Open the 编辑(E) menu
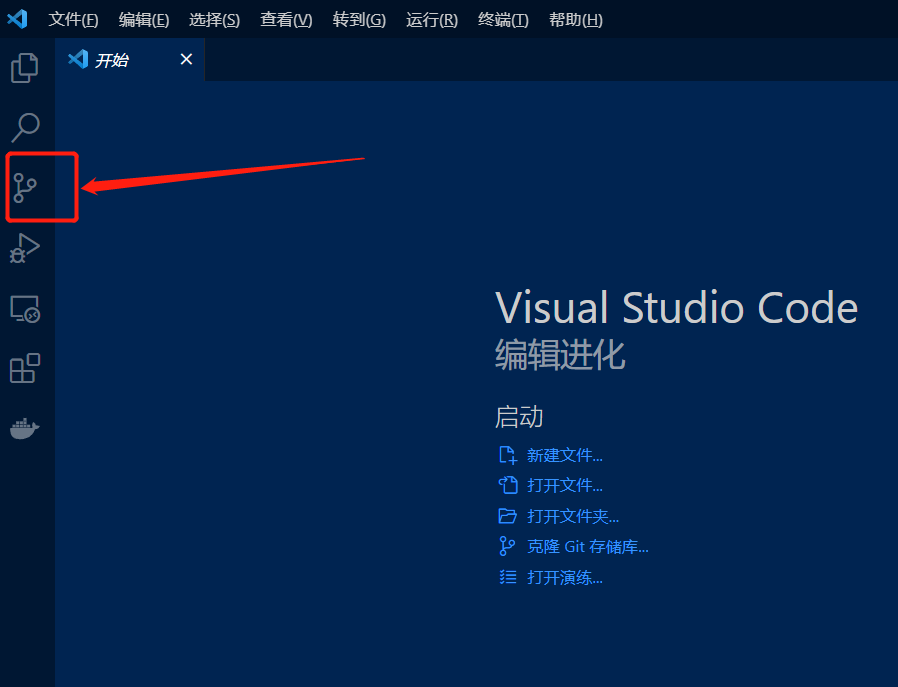Image resolution: width=898 pixels, height=687 pixels. coord(144,20)
